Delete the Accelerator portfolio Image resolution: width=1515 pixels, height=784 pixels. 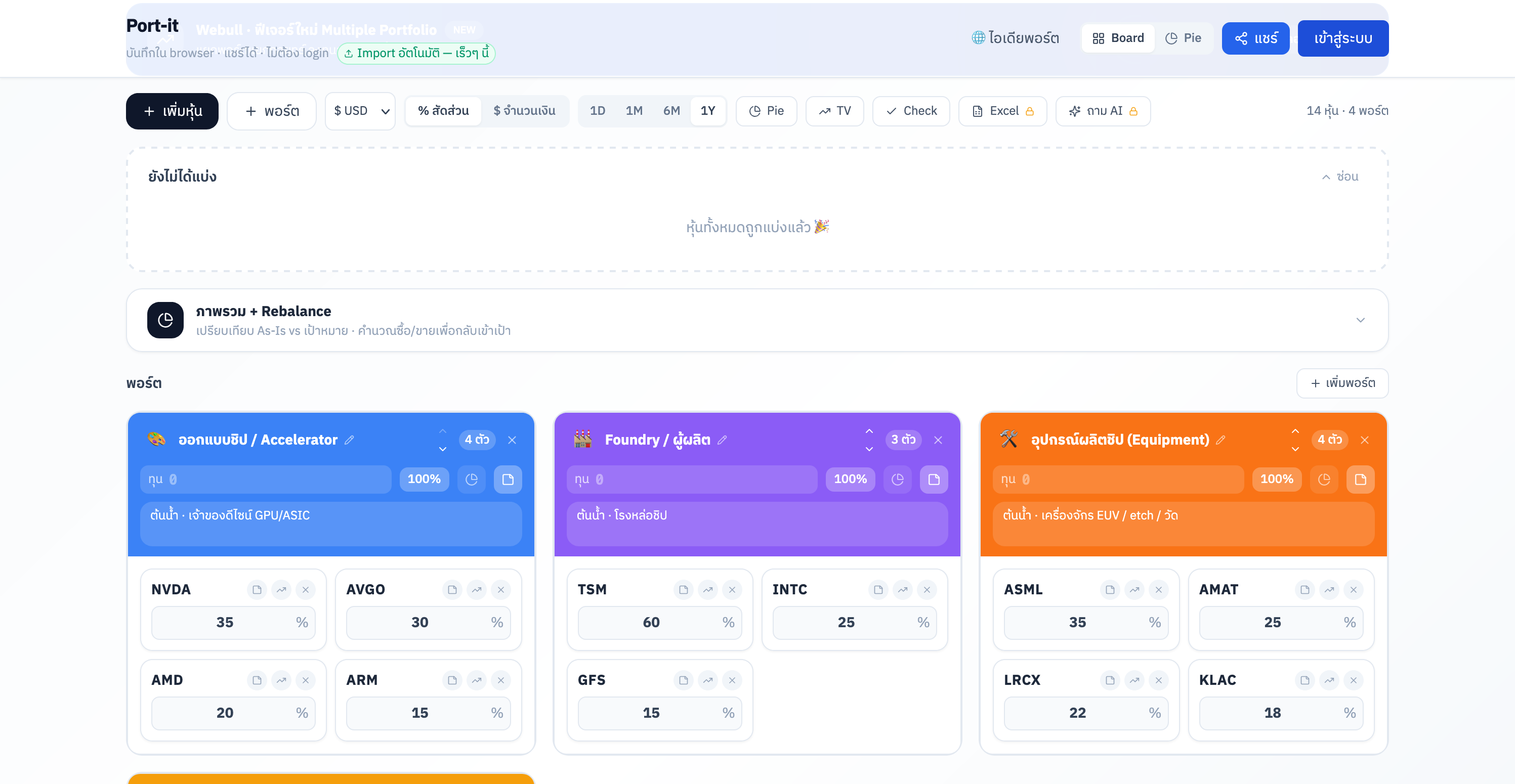pyautogui.click(x=512, y=440)
